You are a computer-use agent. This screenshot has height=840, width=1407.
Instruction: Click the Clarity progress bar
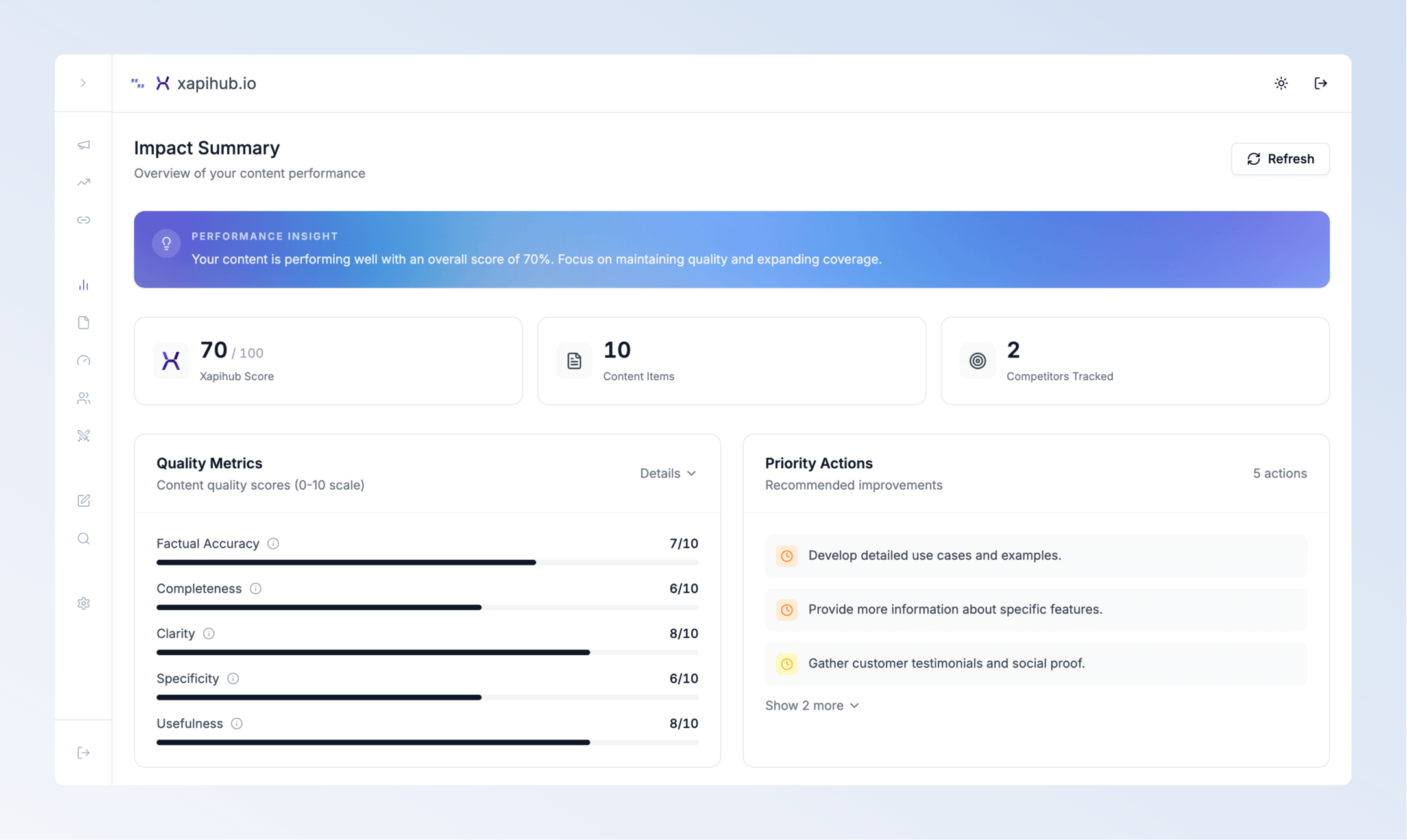click(x=427, y=653)
